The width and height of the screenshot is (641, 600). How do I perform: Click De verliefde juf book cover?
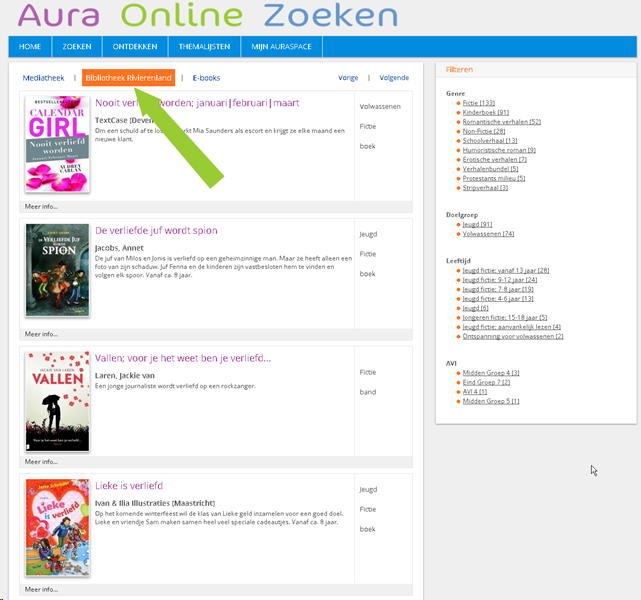coord(57,270)
